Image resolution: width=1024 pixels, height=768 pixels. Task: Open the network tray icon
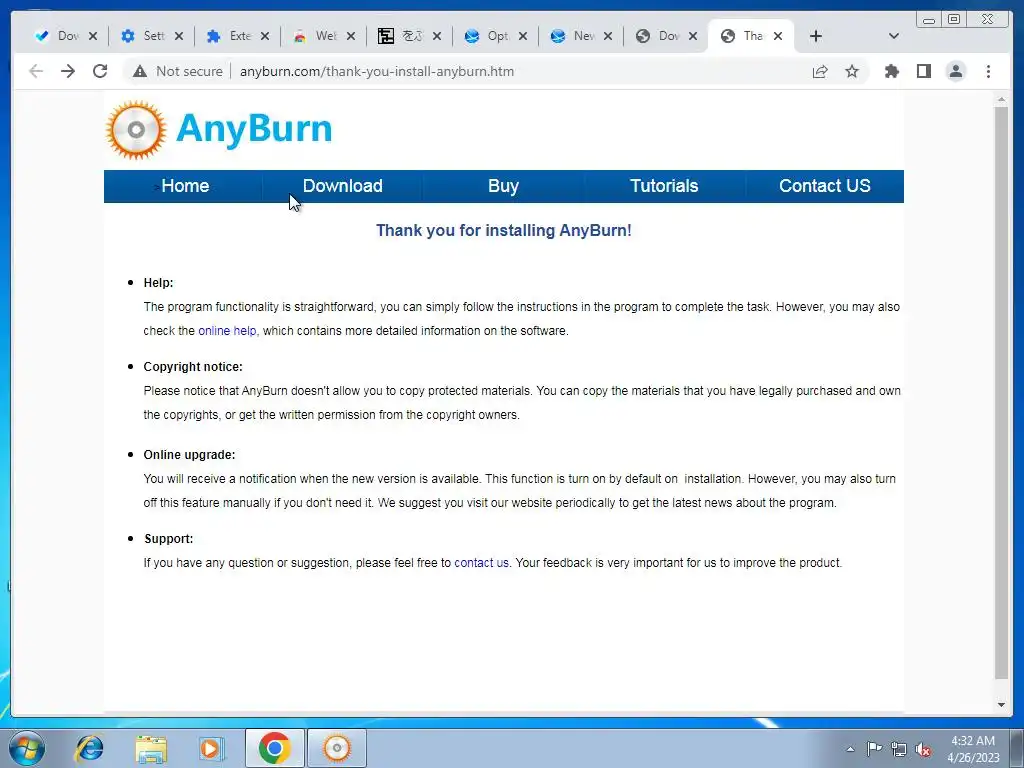click(x=899, y=749)
